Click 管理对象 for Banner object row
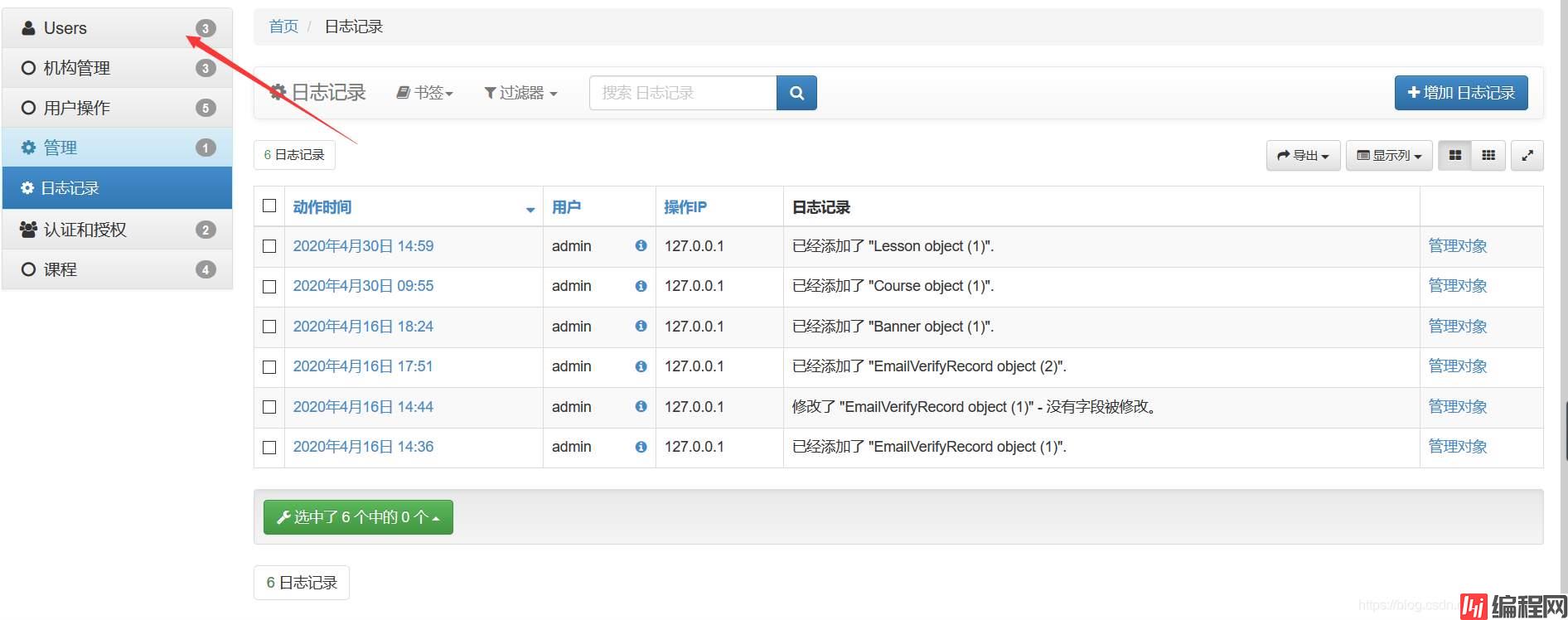 [x=1458, y=327]
